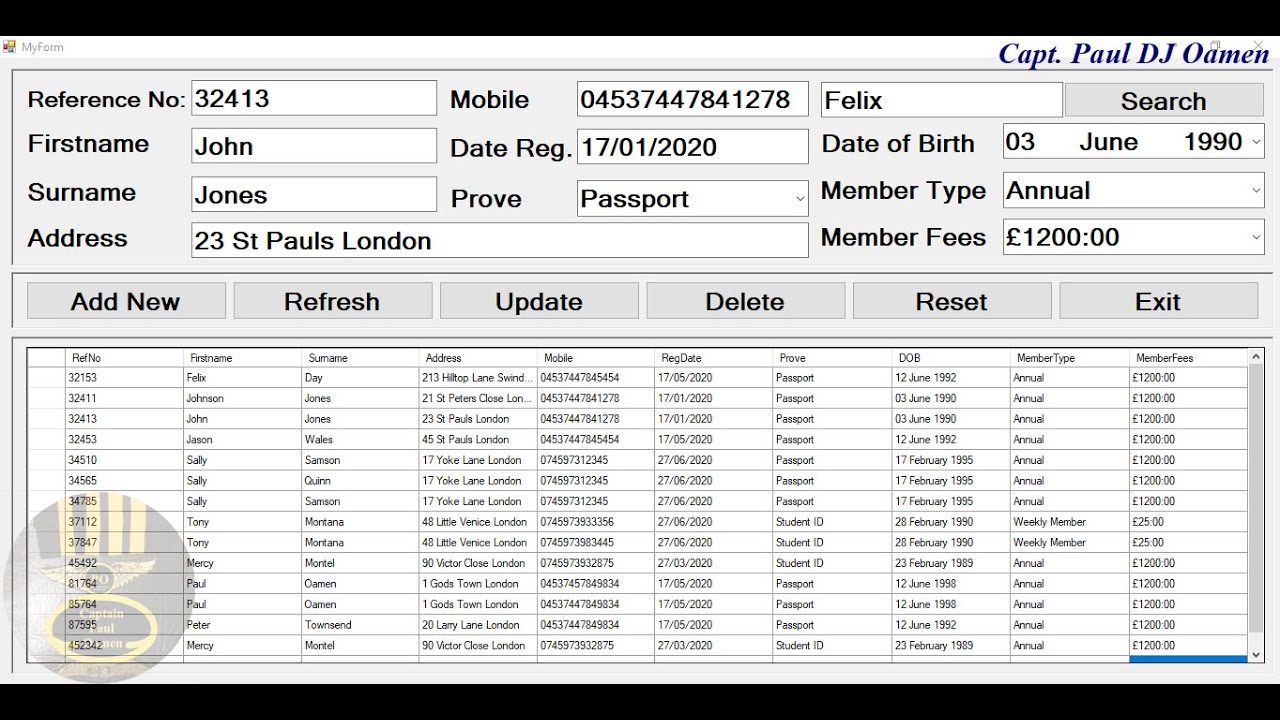The height and width of the screenshot is (720, 1280).
Task: Sort by the RegDate column header
Action: (715, 358)
